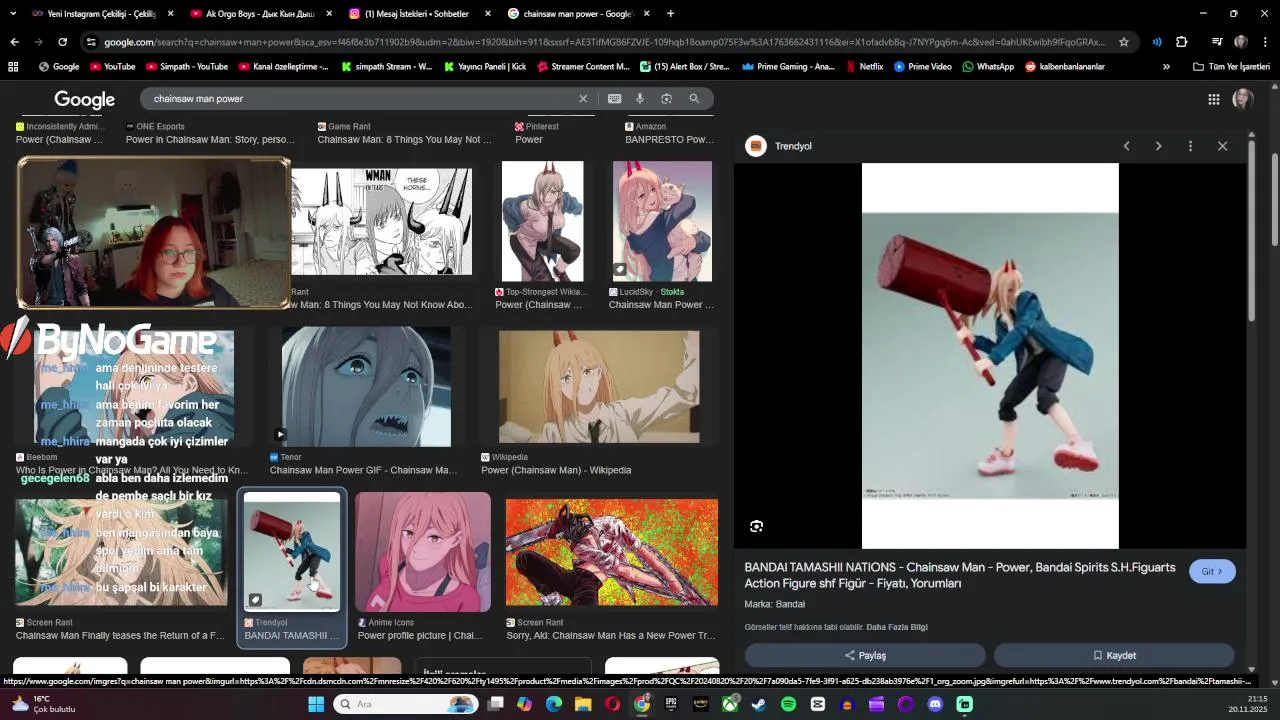Open the Netflix bookmark

point(864,67)
